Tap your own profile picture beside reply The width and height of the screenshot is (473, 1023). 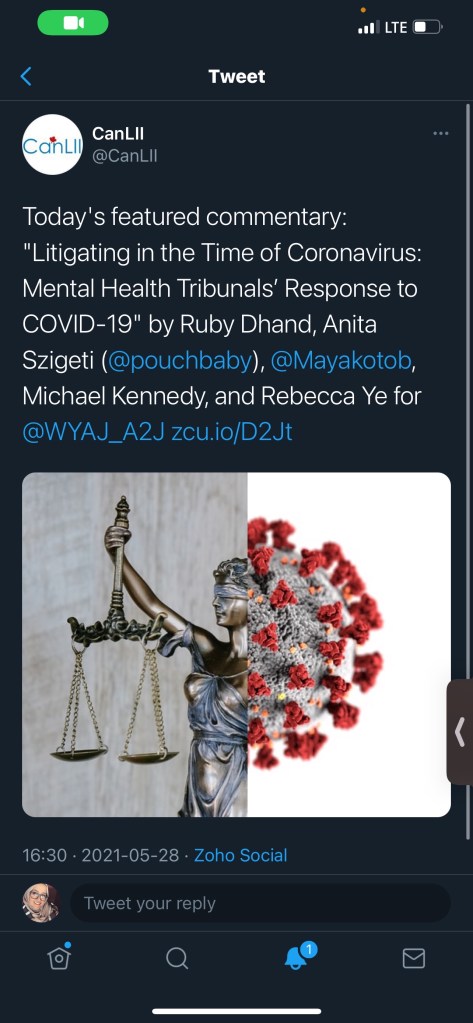[x=41, y=903]
